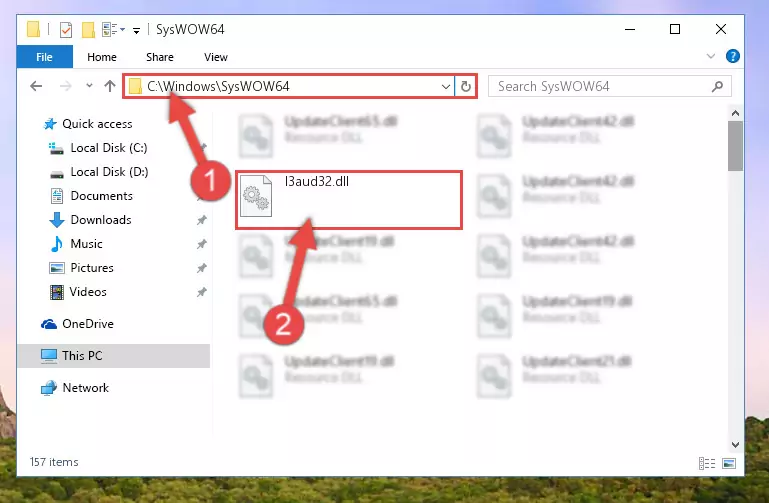Click the pin icon next to Pictures
769x503 pixels.
click(x=202, y=268)
